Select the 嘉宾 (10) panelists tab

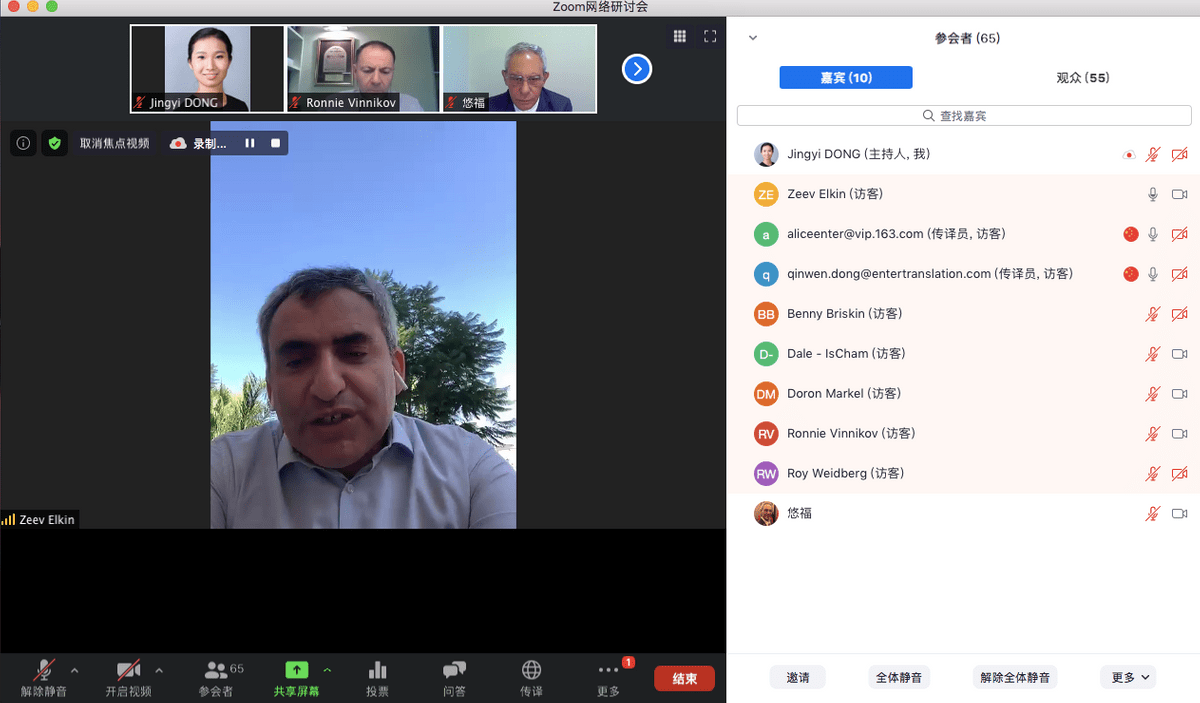[x=846, y=77]
